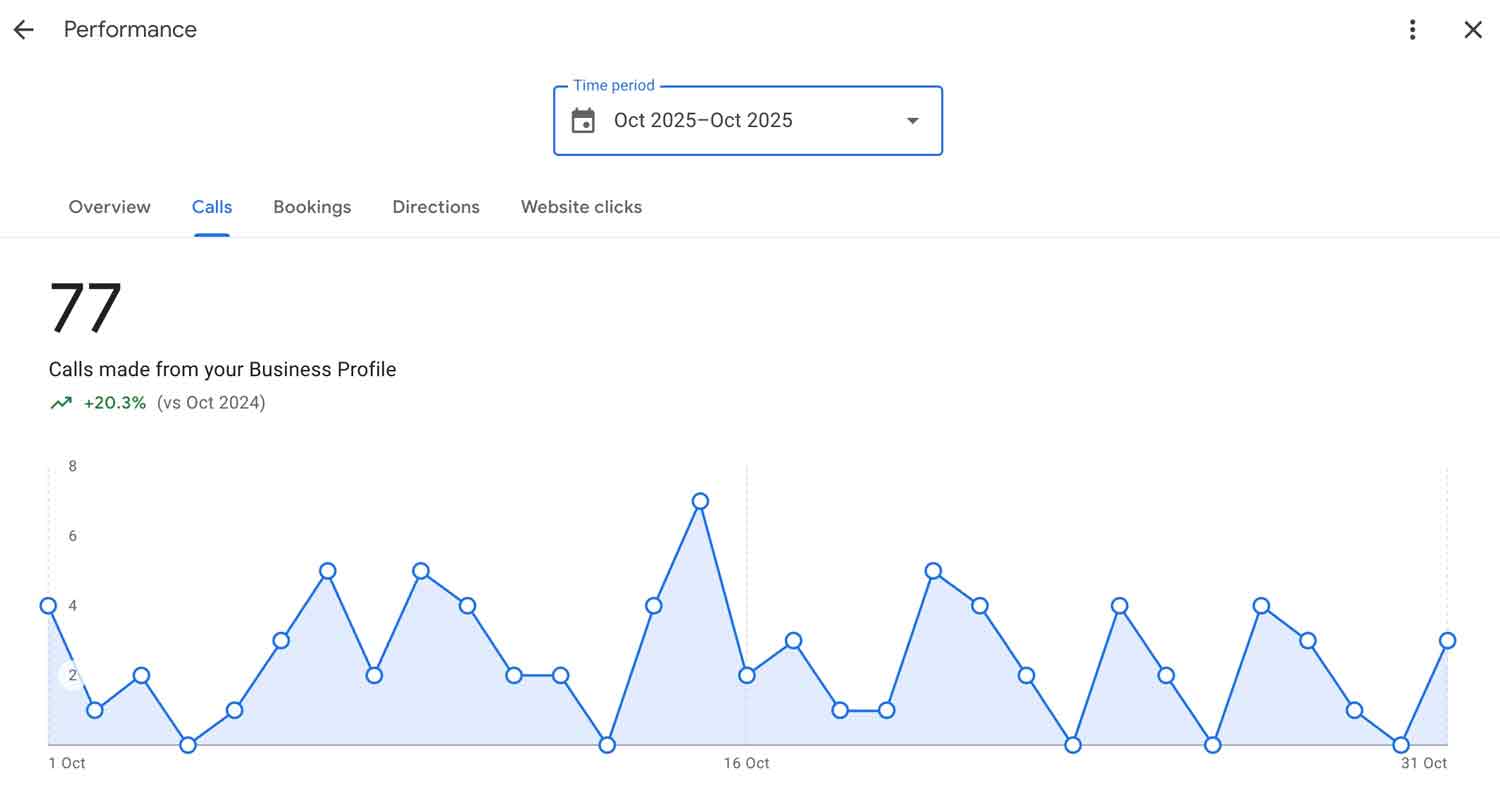The image size is (1500, 794).
Task: Open the three-dot more options menu
Action: coord(1412,30)
